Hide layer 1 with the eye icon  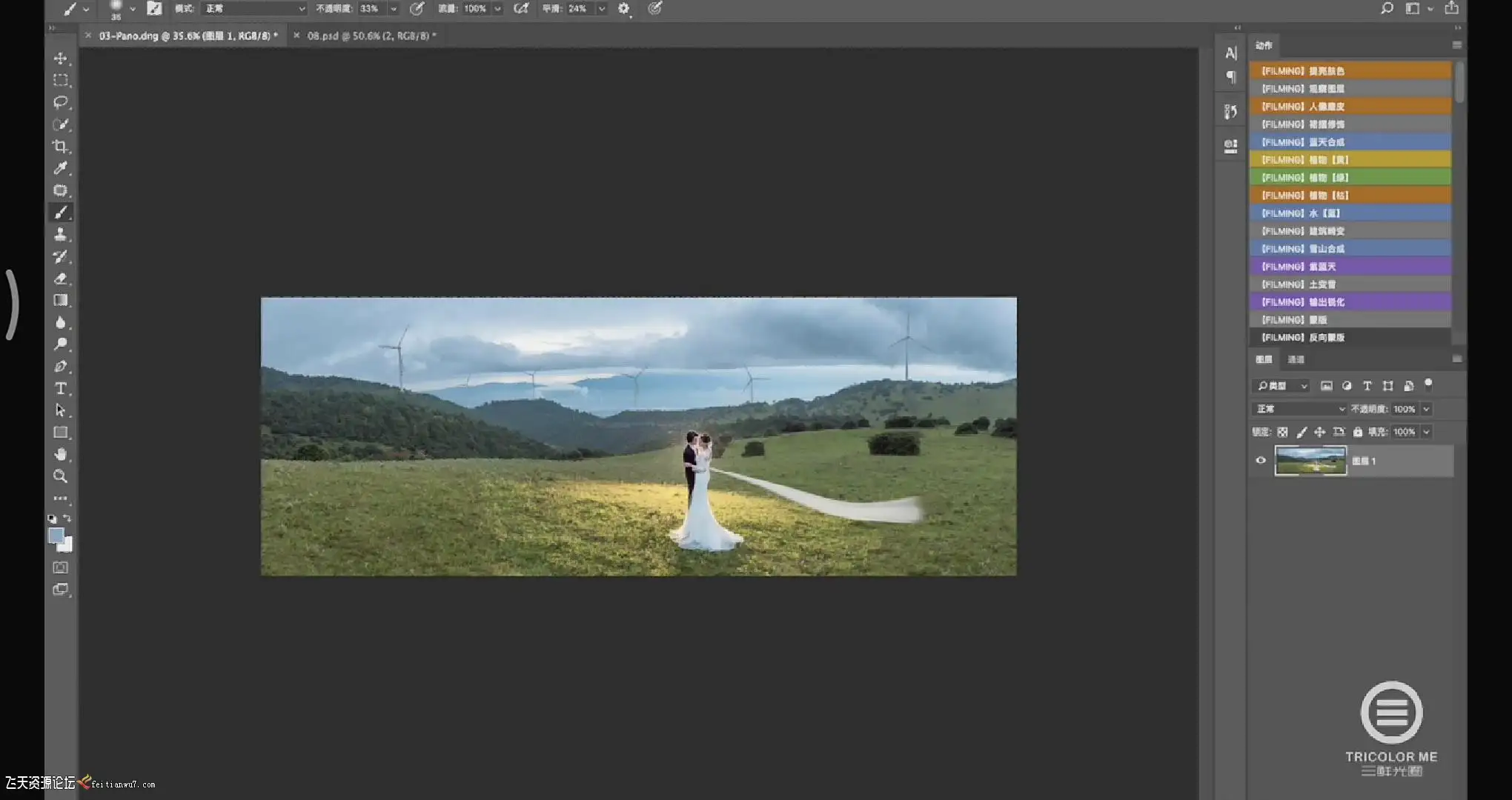1261,461
